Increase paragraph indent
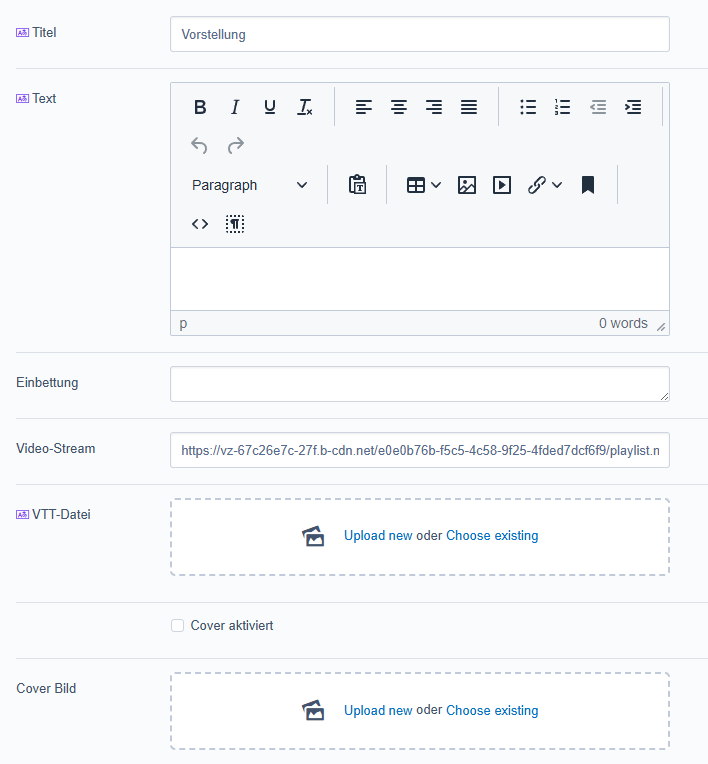 [x=633, y=107]
